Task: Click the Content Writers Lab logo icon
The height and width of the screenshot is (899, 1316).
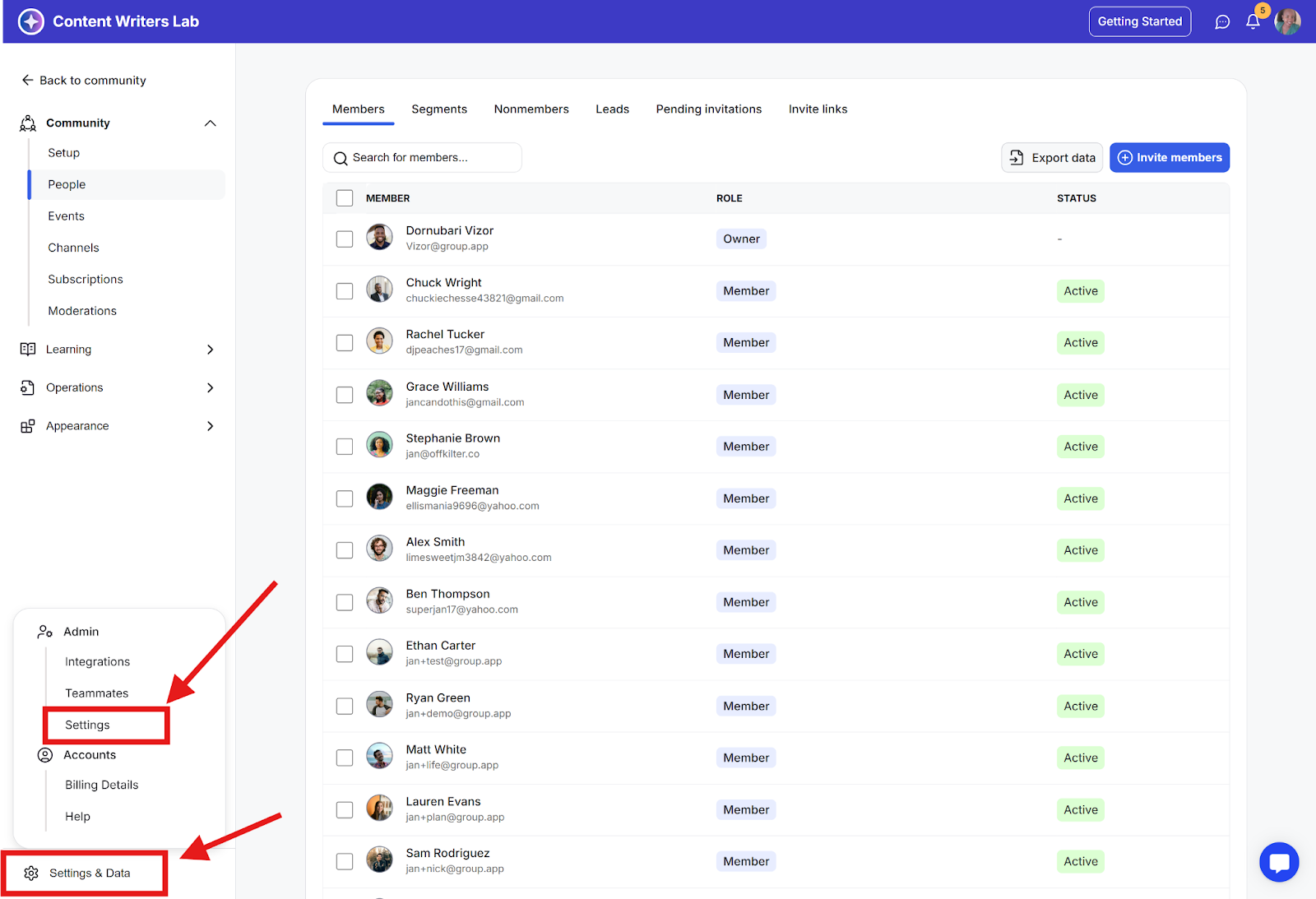Action: click(x=31, y=21)
